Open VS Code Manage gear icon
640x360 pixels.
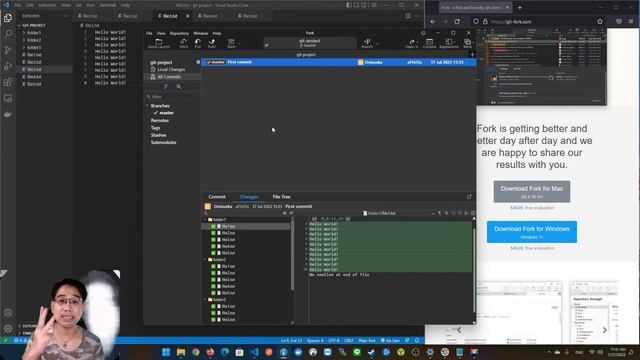click(x=8, y=329)
